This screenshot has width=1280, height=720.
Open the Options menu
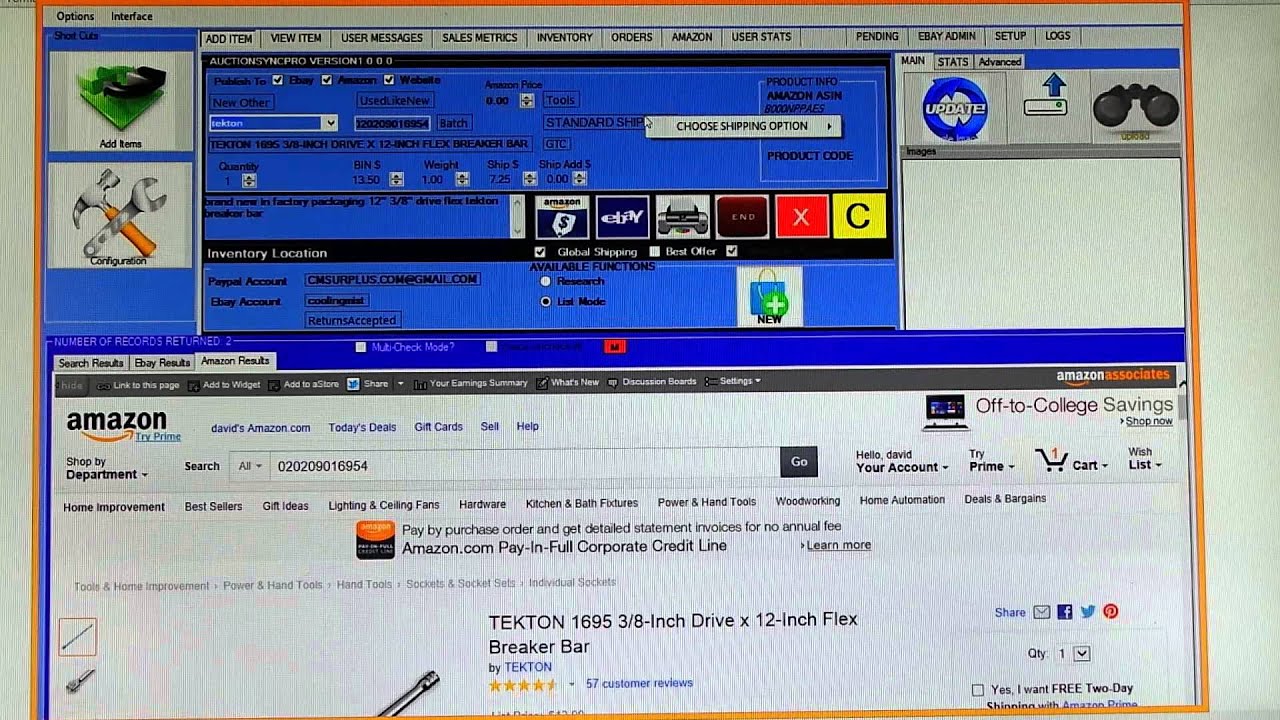tap(75, 16)
